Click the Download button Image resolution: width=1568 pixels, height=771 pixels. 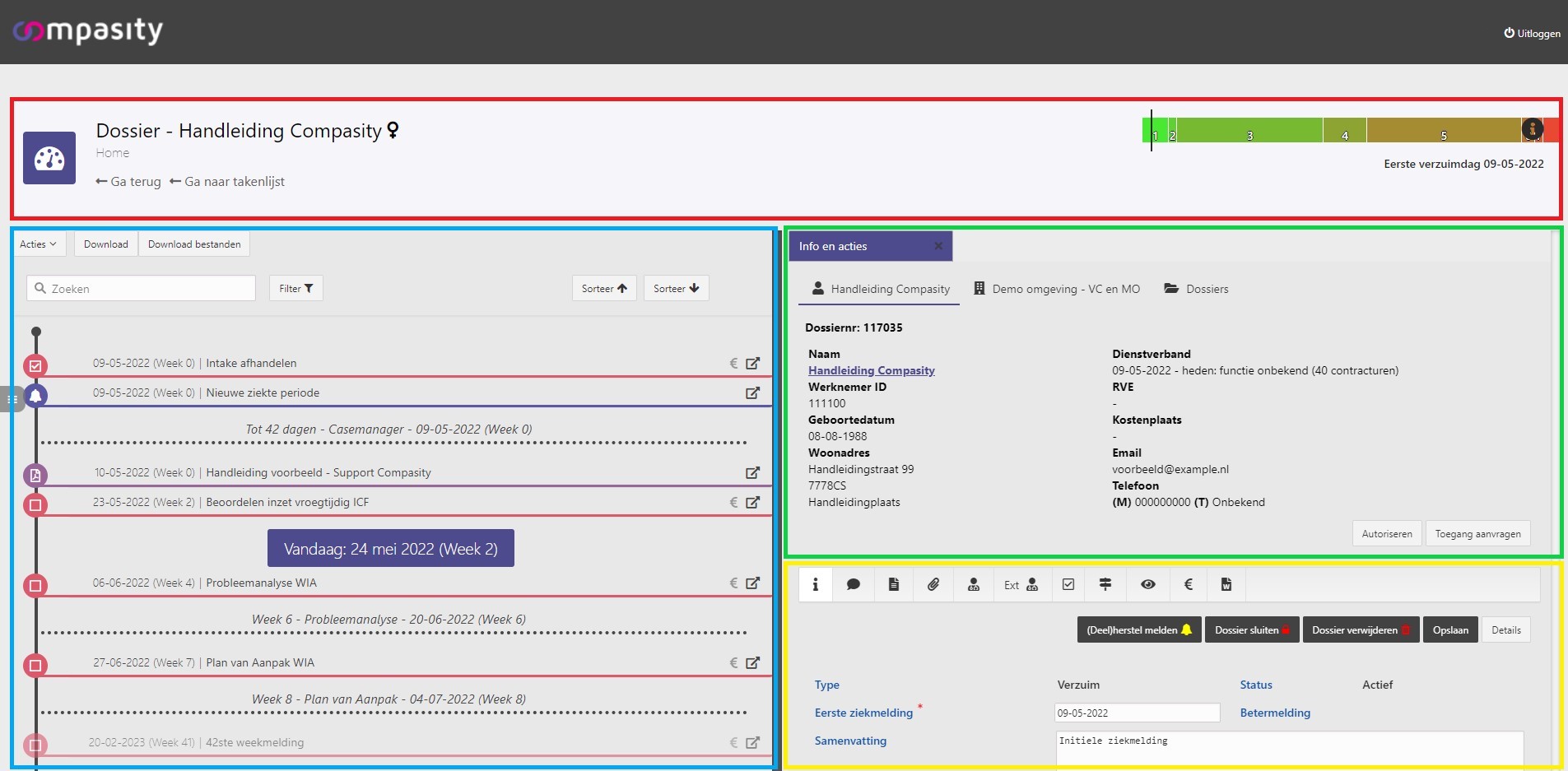(106, 244)
